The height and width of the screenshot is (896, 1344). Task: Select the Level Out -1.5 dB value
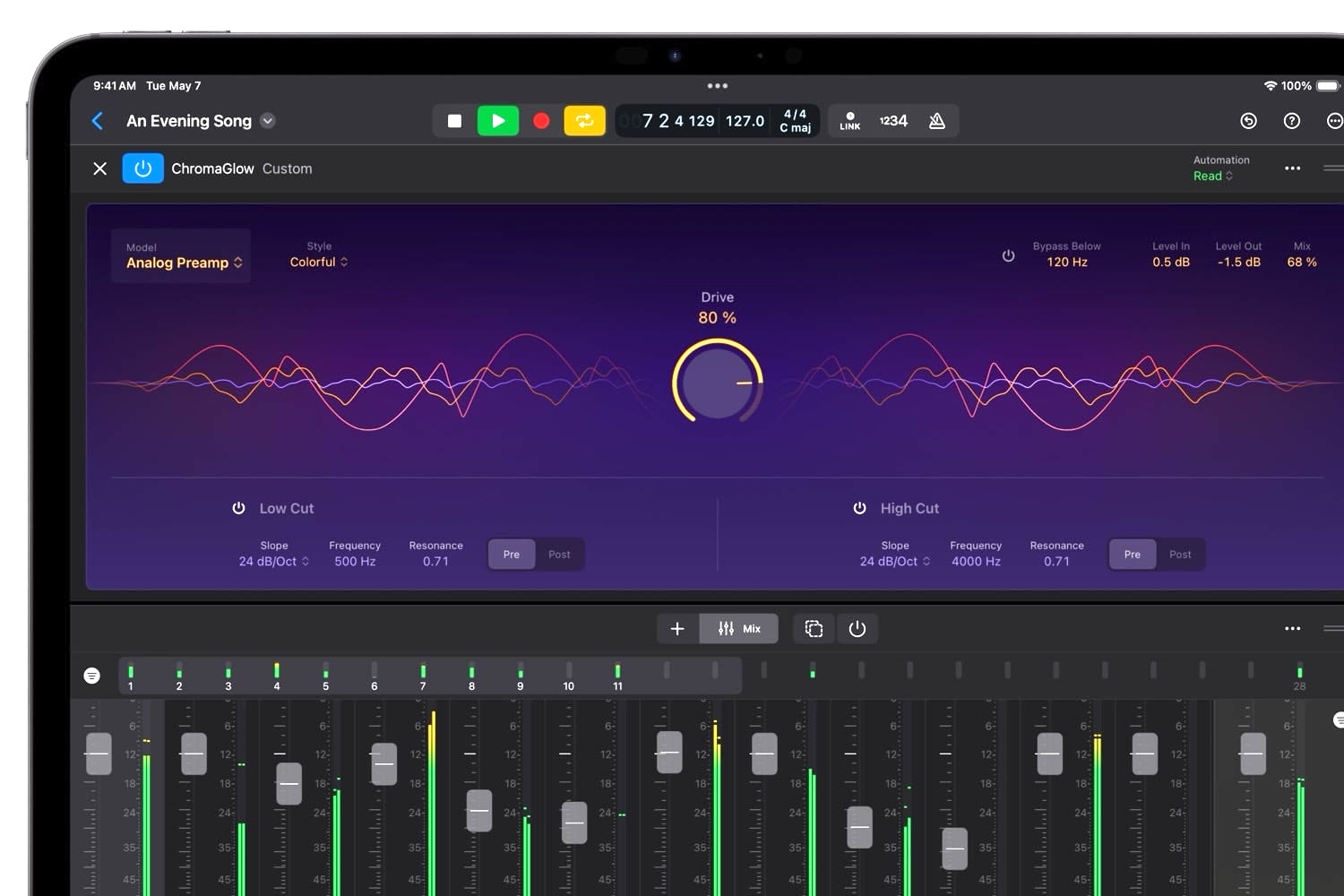(x=1239, y=262)
